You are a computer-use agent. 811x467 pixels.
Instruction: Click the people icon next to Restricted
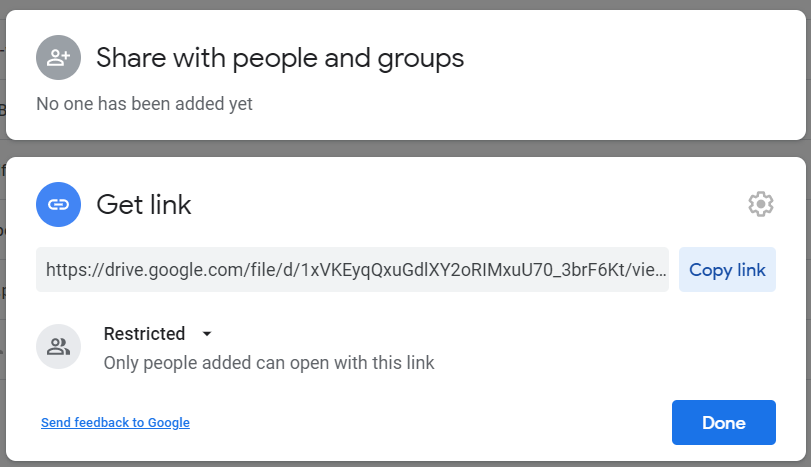click(58, 347)
